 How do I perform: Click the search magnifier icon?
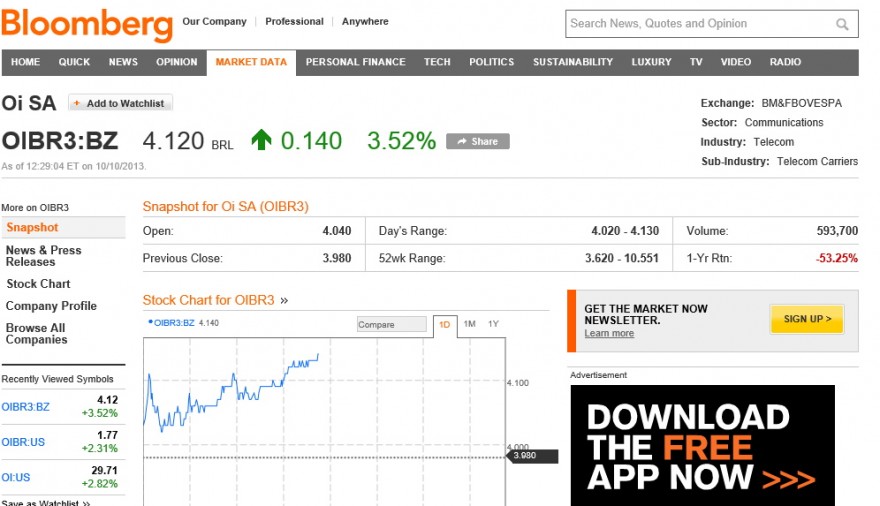(842, 24)
